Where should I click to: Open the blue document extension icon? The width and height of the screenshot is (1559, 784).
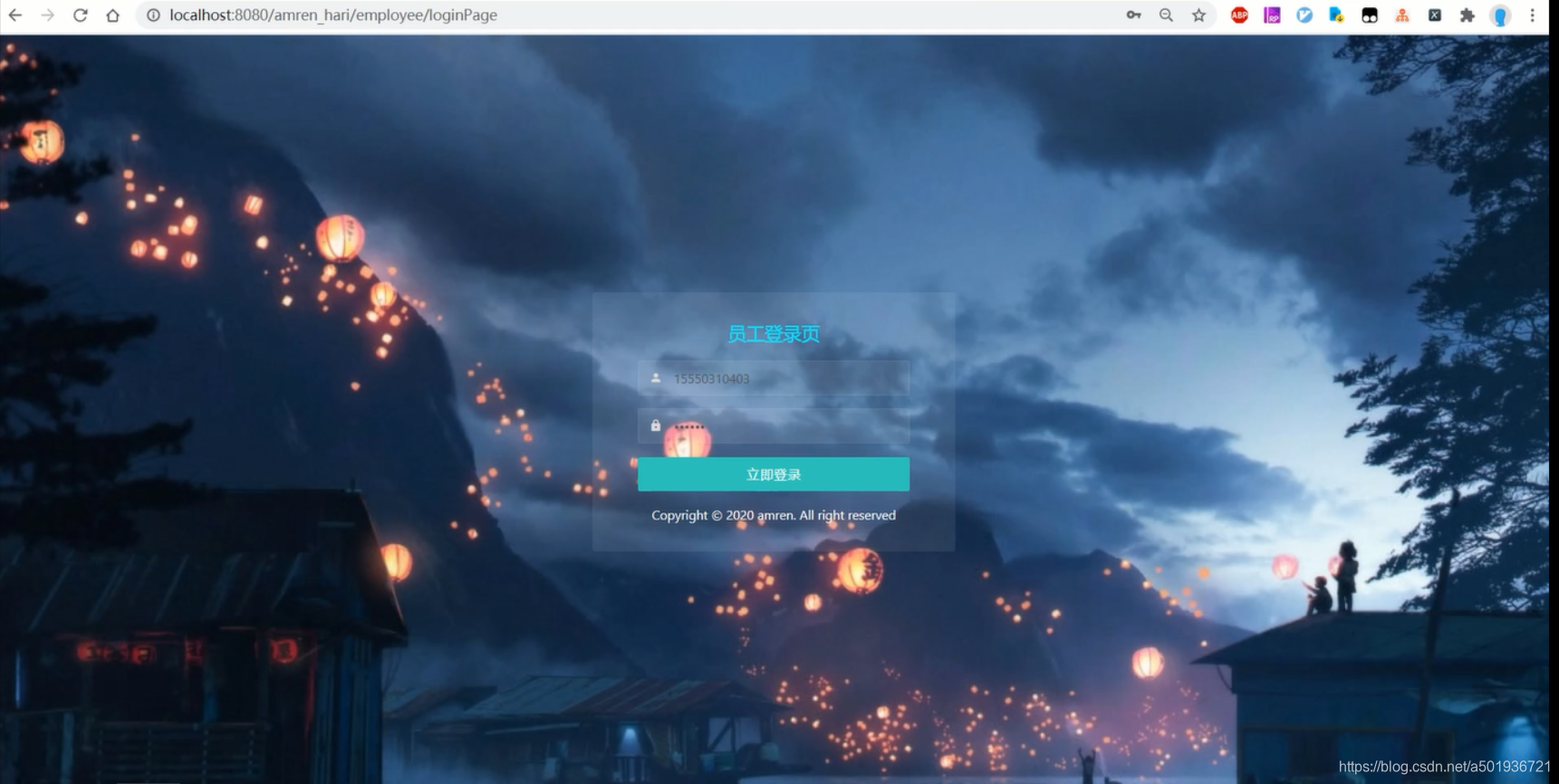[1336, 15]
